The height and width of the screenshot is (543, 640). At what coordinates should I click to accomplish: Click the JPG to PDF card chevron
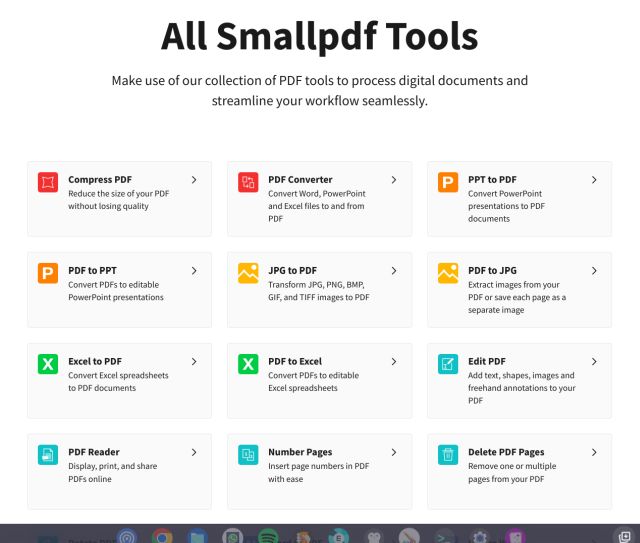(394, 271)
